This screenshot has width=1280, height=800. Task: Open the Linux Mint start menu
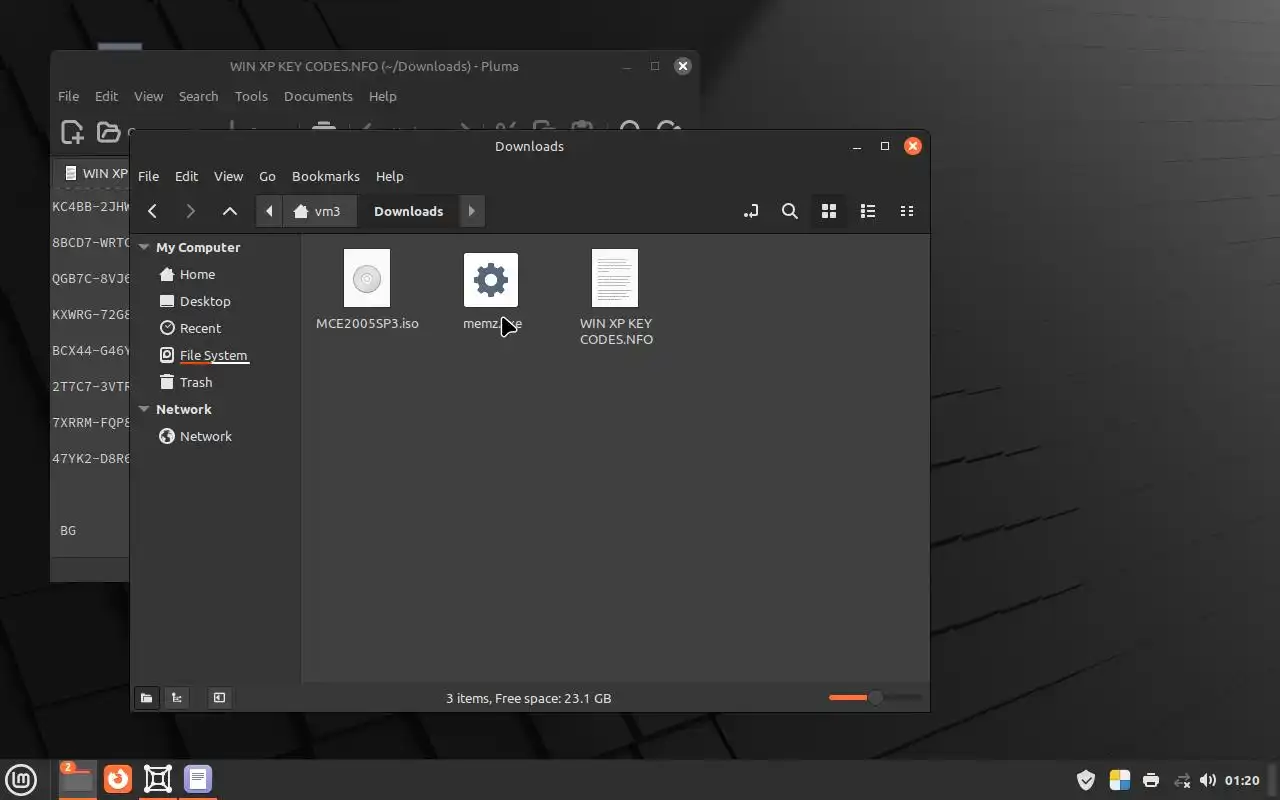point(21,779)
